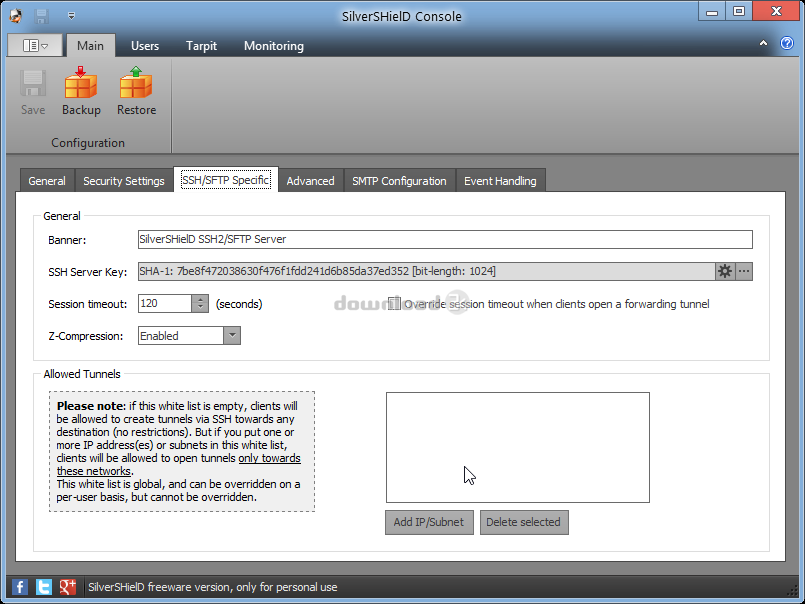Image resolution: width=805 pixels, height=604 pixels.
Task: Open the Twitter link in status bar
Action: point(44,587)
